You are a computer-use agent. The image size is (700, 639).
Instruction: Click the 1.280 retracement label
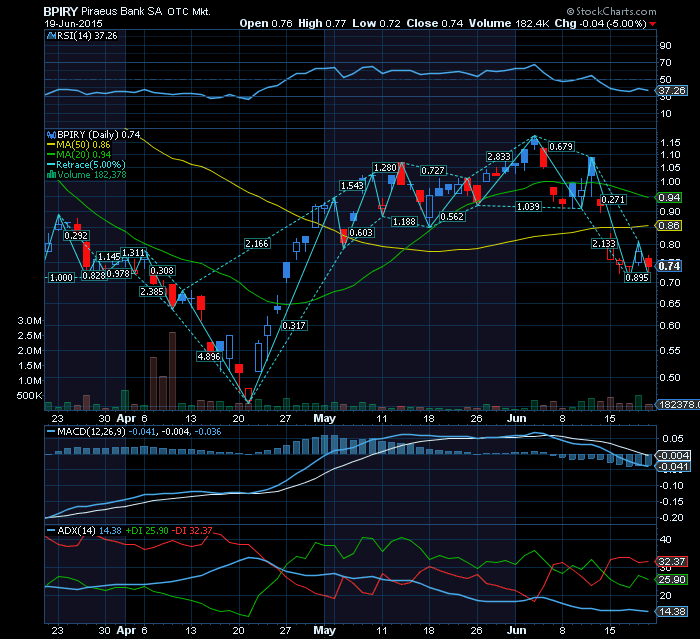385,167
